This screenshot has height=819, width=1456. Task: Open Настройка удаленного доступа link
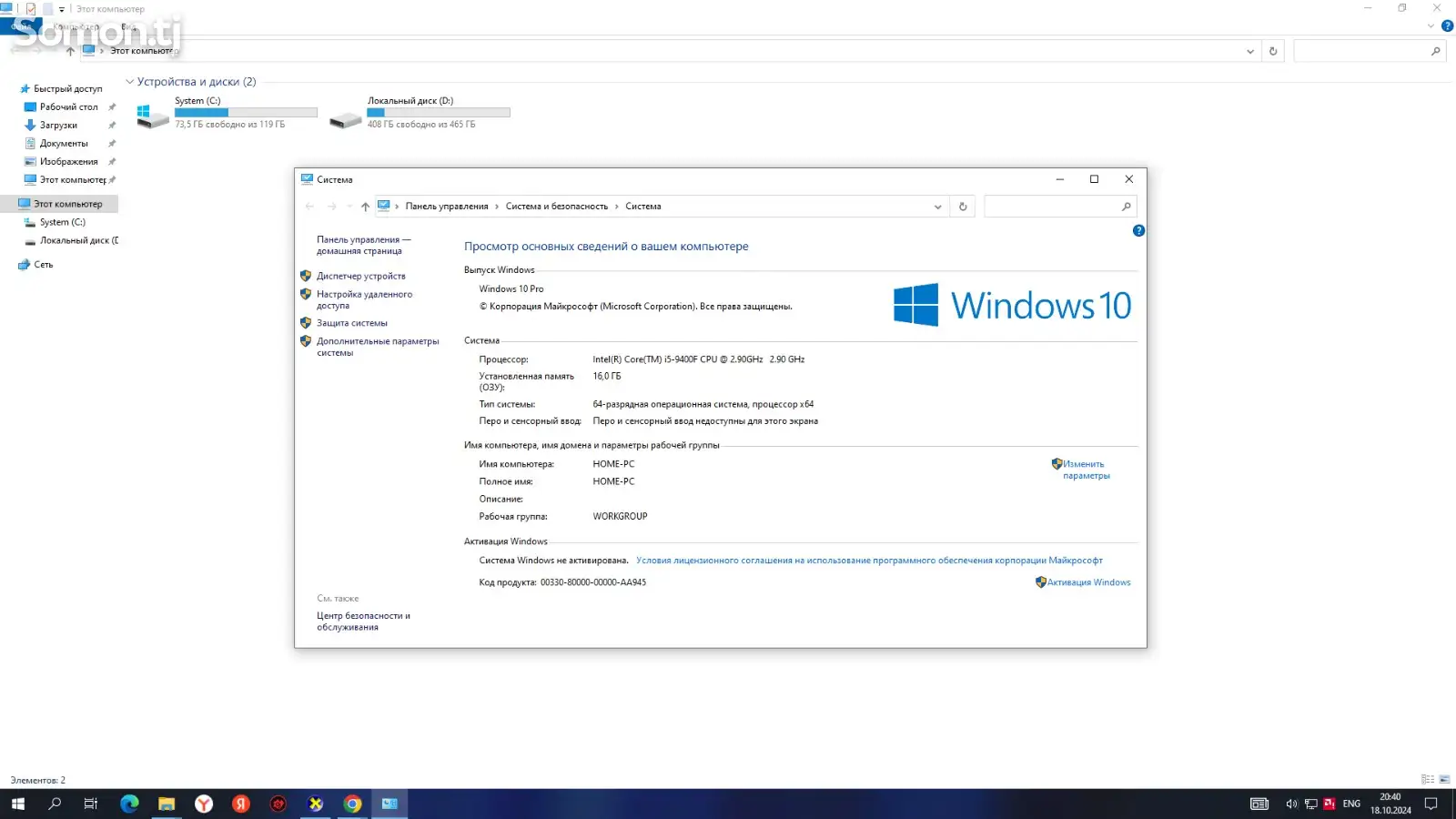coord(364,299)
